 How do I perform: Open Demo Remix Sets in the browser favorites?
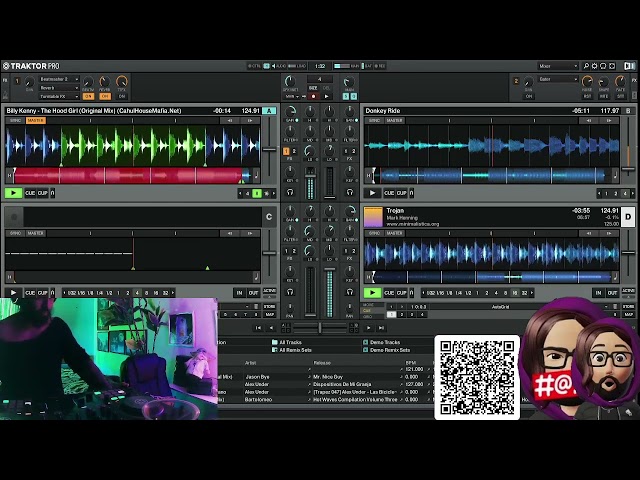click(x=387, y=350)
